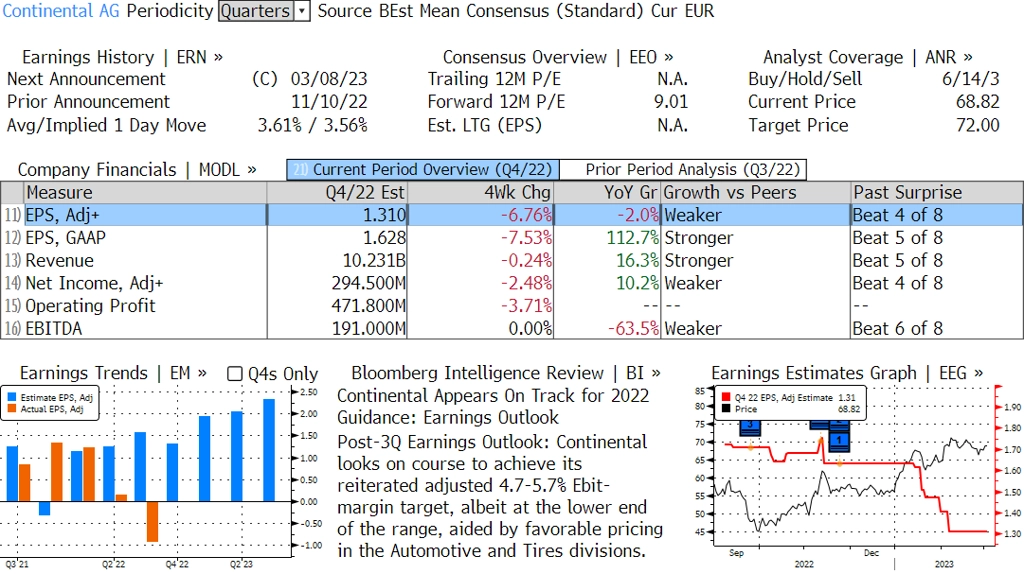
Task: Open Earnings Trends EM link
Action: pyautogui.click(x=113, y=374)
